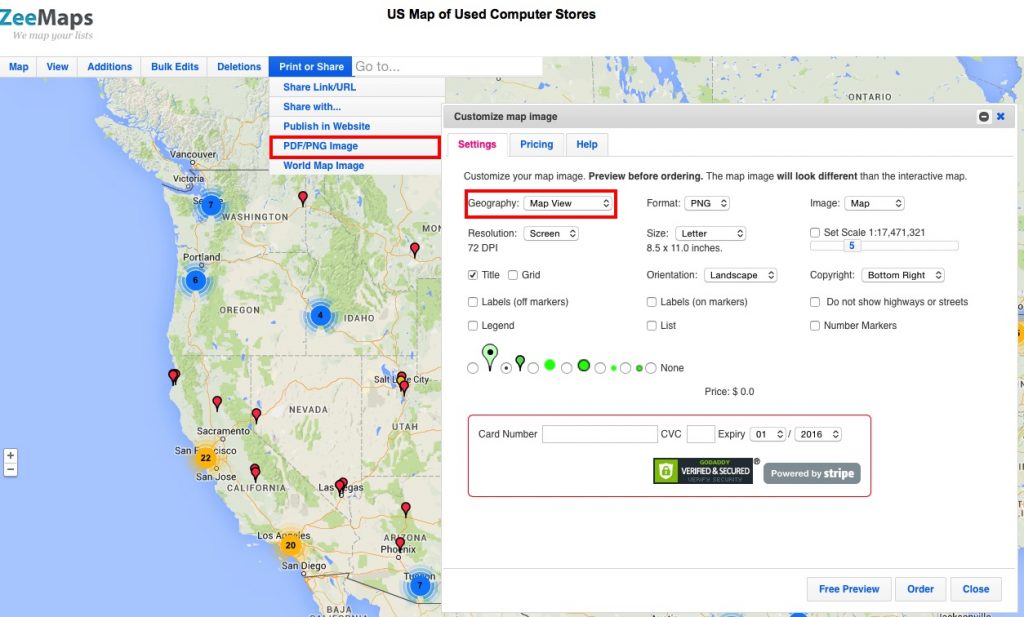Select the large green teardrop marker style
The height and width of the screenshot is (617, 1024).
473,367
